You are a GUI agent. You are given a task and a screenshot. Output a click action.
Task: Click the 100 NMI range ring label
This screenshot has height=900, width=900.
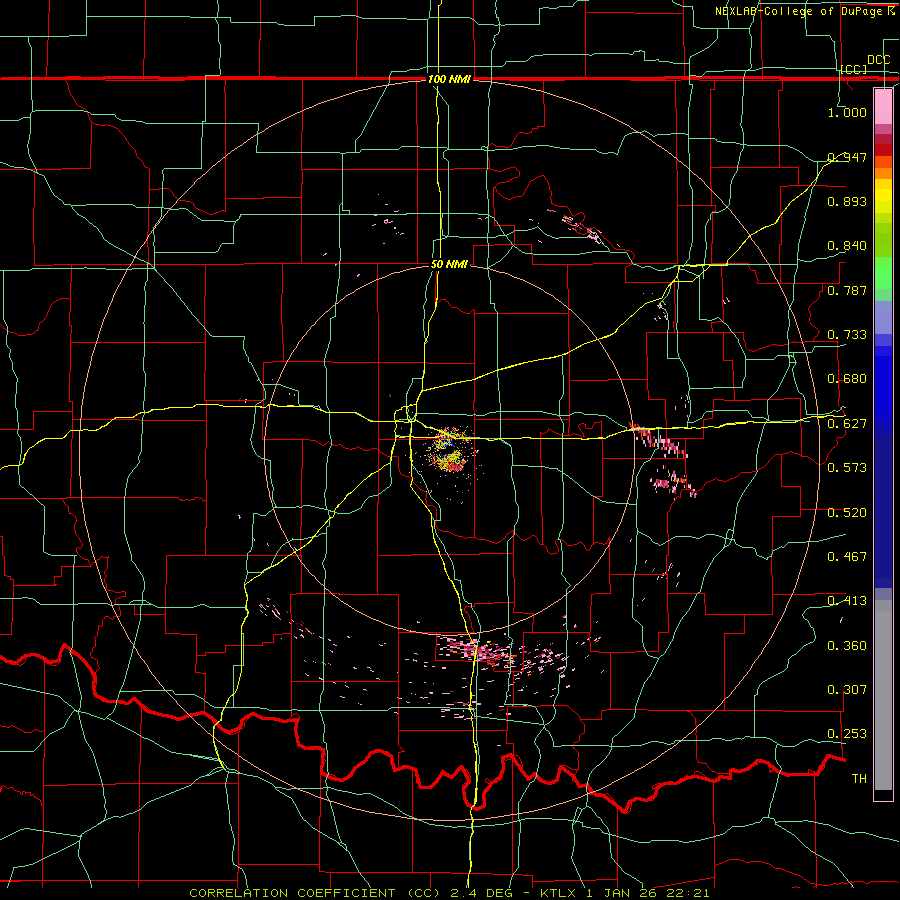pyautogui.click(x=449, y=79)
